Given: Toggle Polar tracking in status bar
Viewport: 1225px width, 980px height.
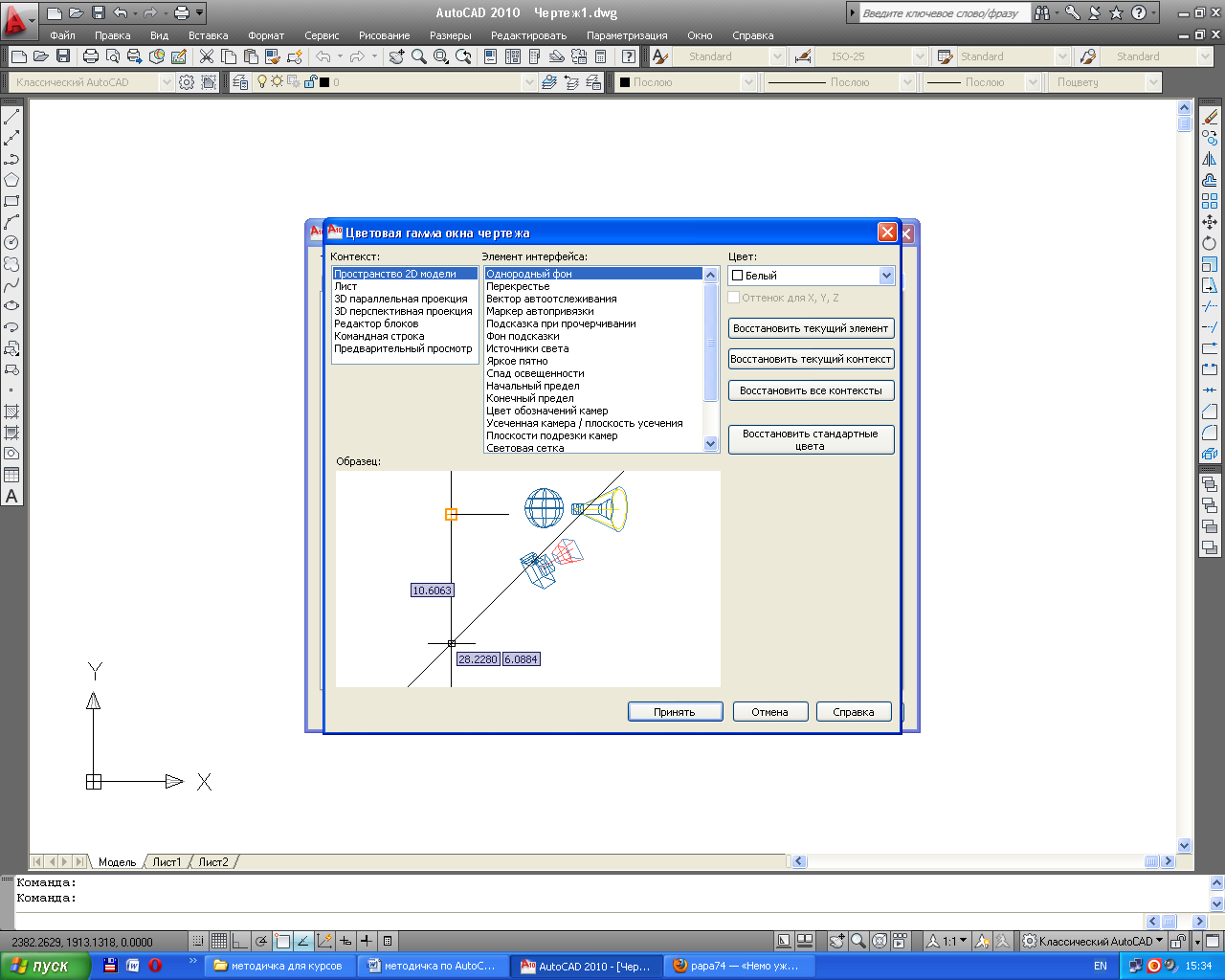Looking at the screenshot, I should pyautogui.click(x=261, y=941).
